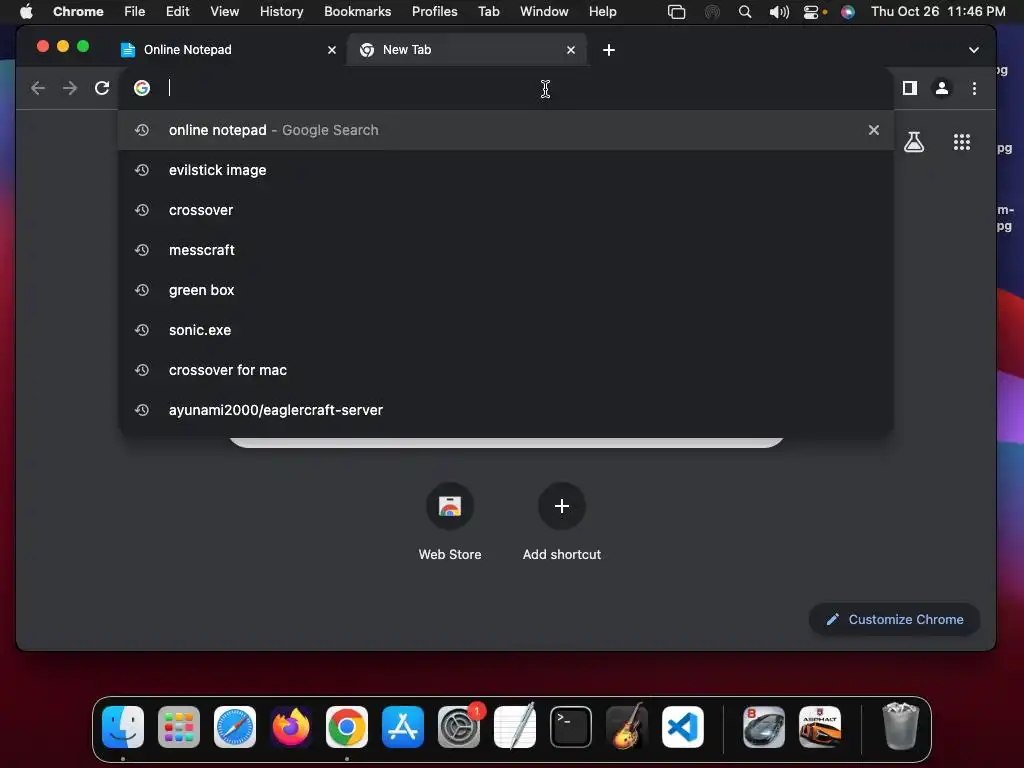The height and width of the screenshot is (768, 1024).
Task: Open the Bookmarks menu
Action: (357, 12)
